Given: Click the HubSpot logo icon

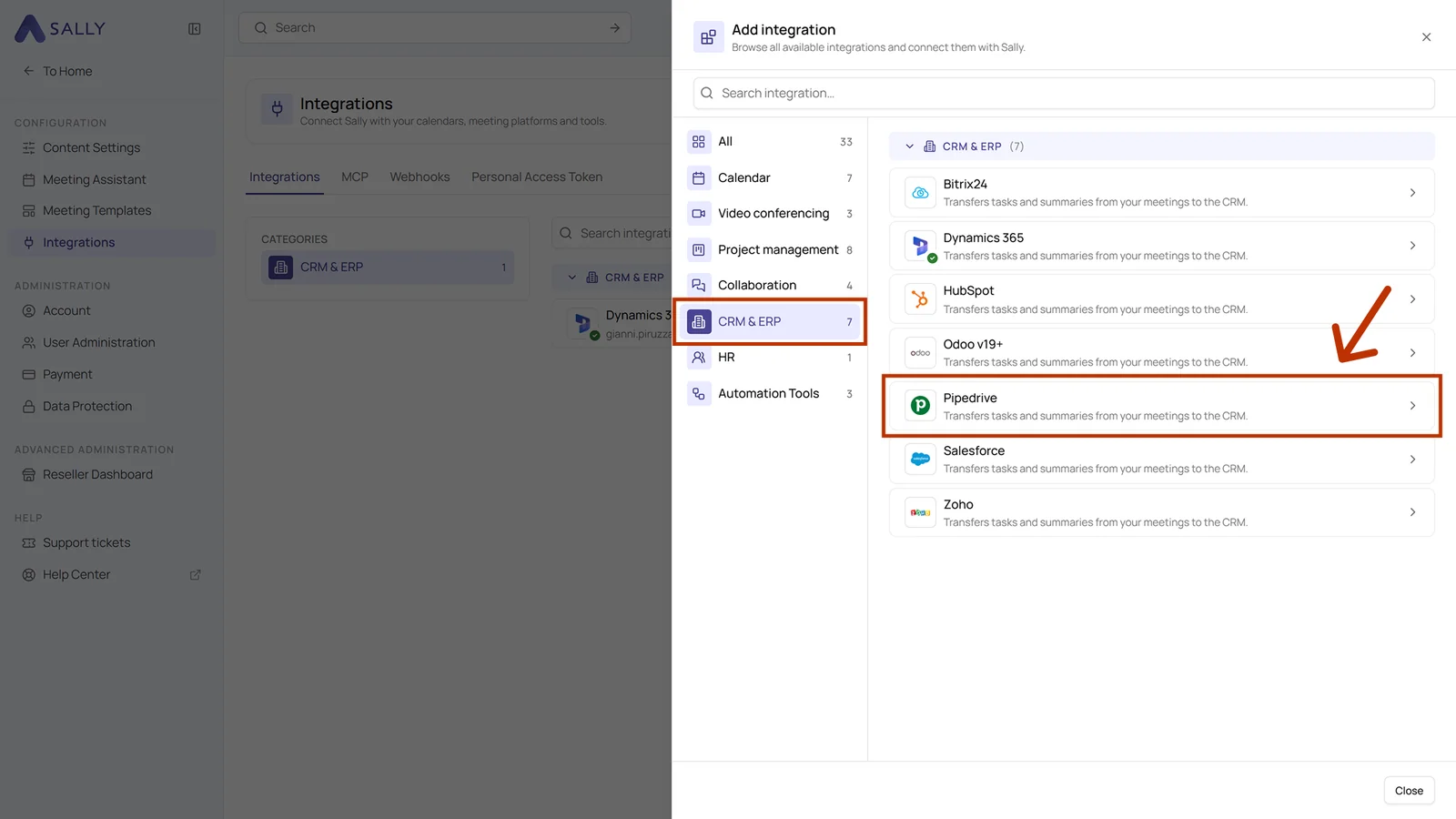Looking at the screenshot, I should [920, 299].
